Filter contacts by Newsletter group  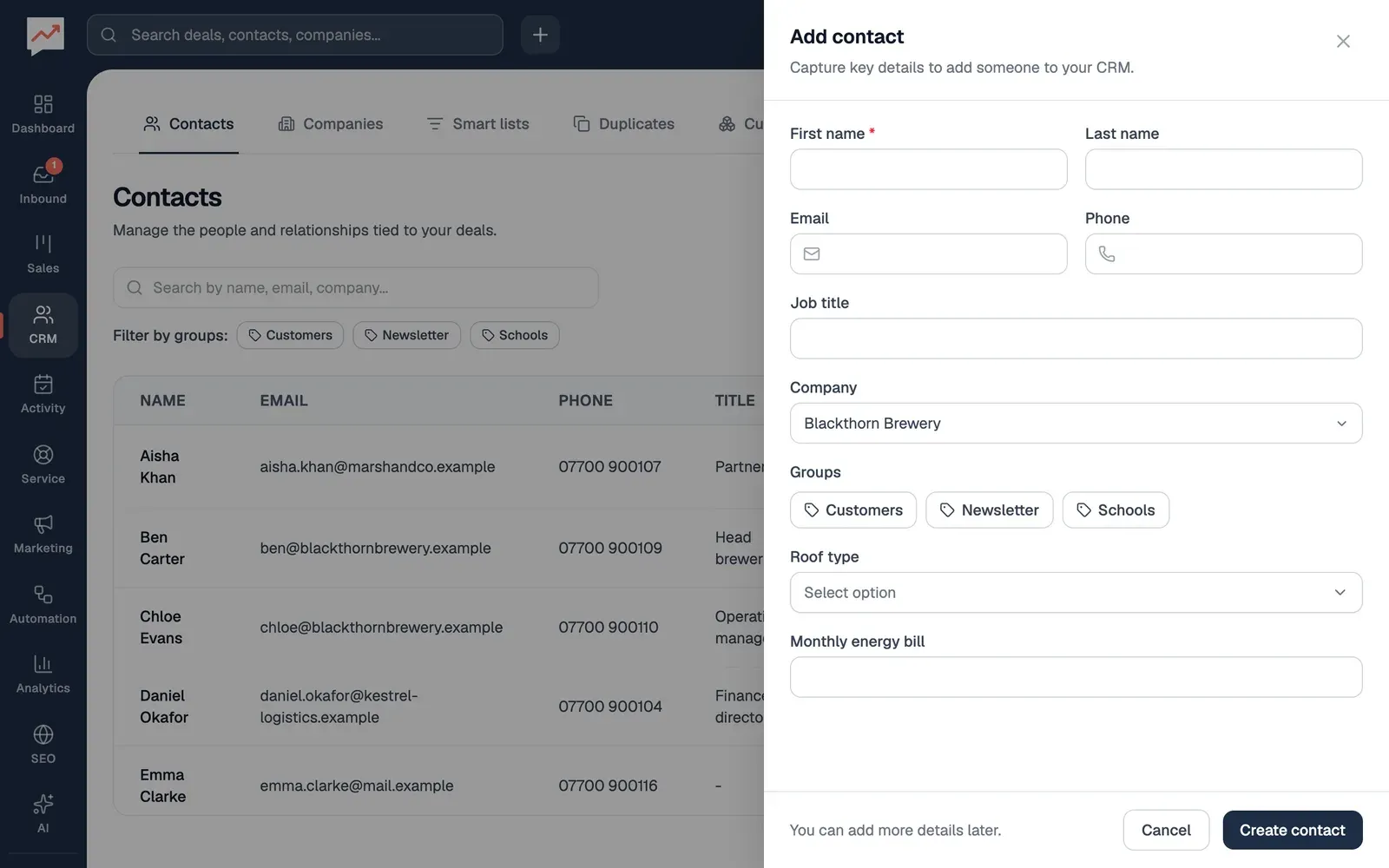tap(406, 335)
